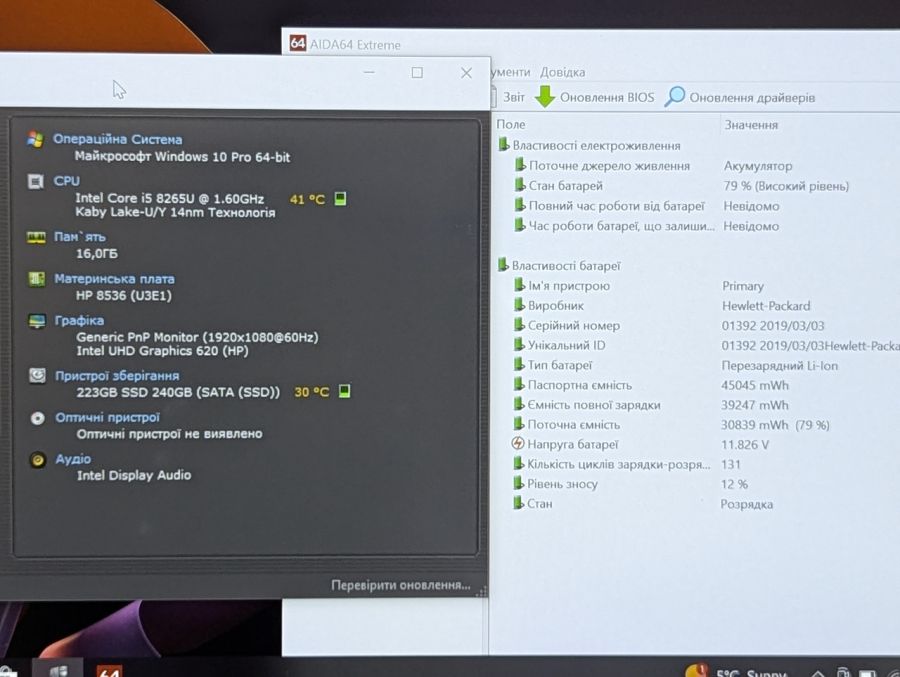The image size is (900, 677).
Task: Click the green Оновлення BIOS arrow icon
Action: pos(545,96)
